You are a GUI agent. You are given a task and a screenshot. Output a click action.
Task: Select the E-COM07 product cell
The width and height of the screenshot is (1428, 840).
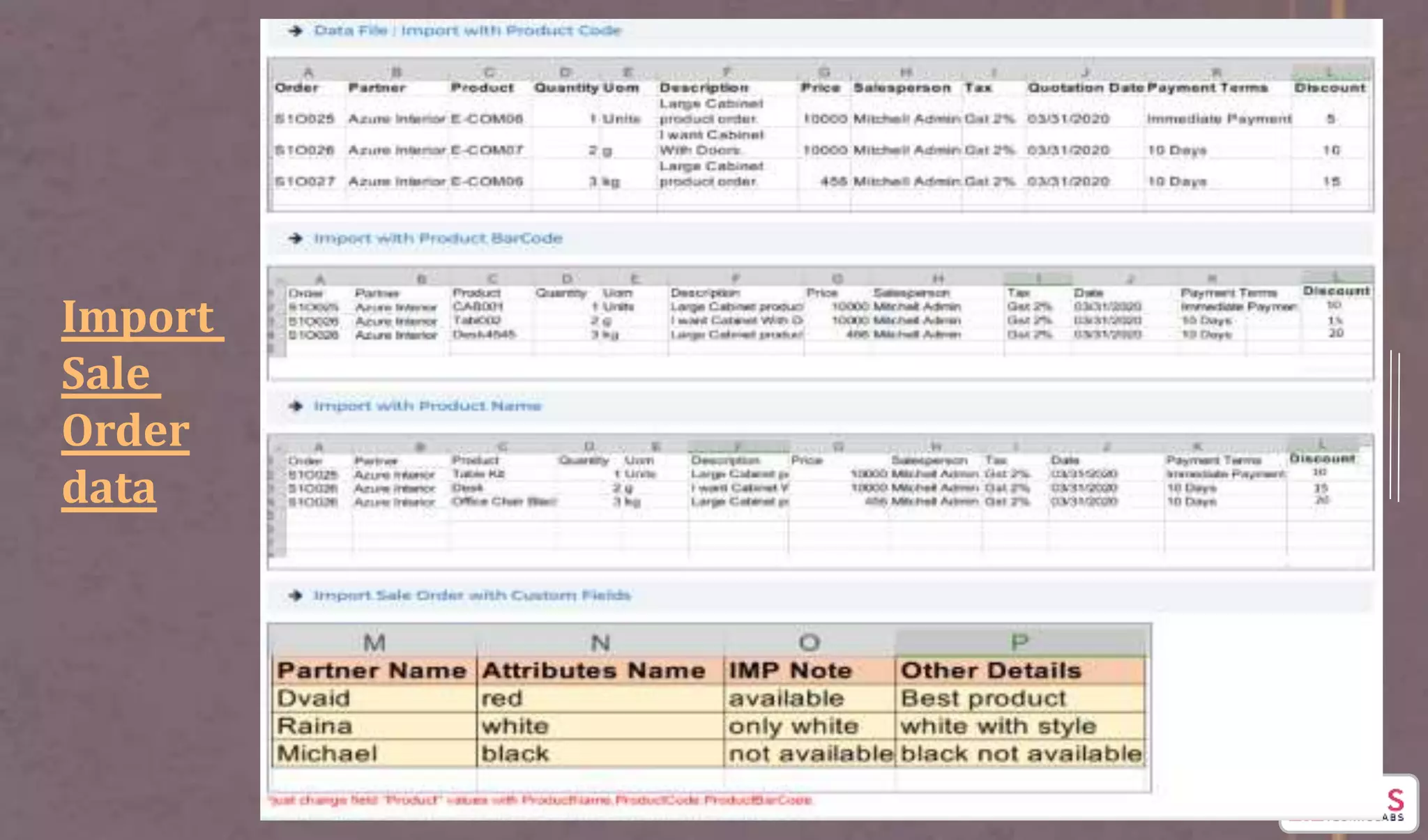pos(487,150)
